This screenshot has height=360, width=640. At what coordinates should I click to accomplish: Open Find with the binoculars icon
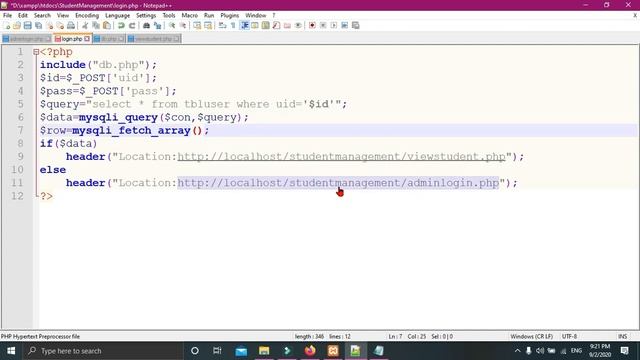(147, 26)
